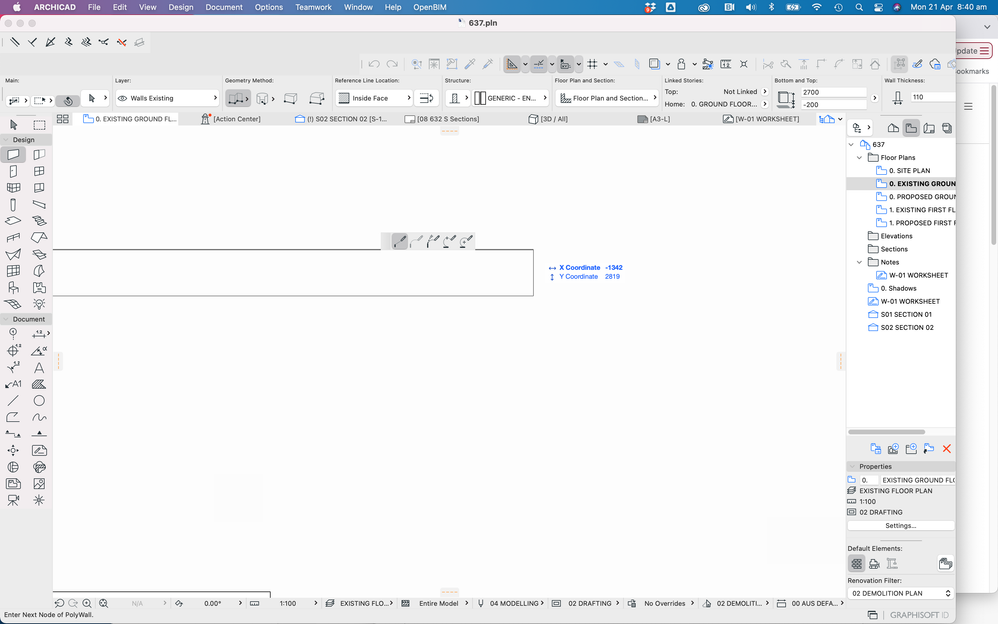This screenshot has height=624, width=998.
Task: Open the Document menu in menu bar
Action: click(x=224, y=7)
